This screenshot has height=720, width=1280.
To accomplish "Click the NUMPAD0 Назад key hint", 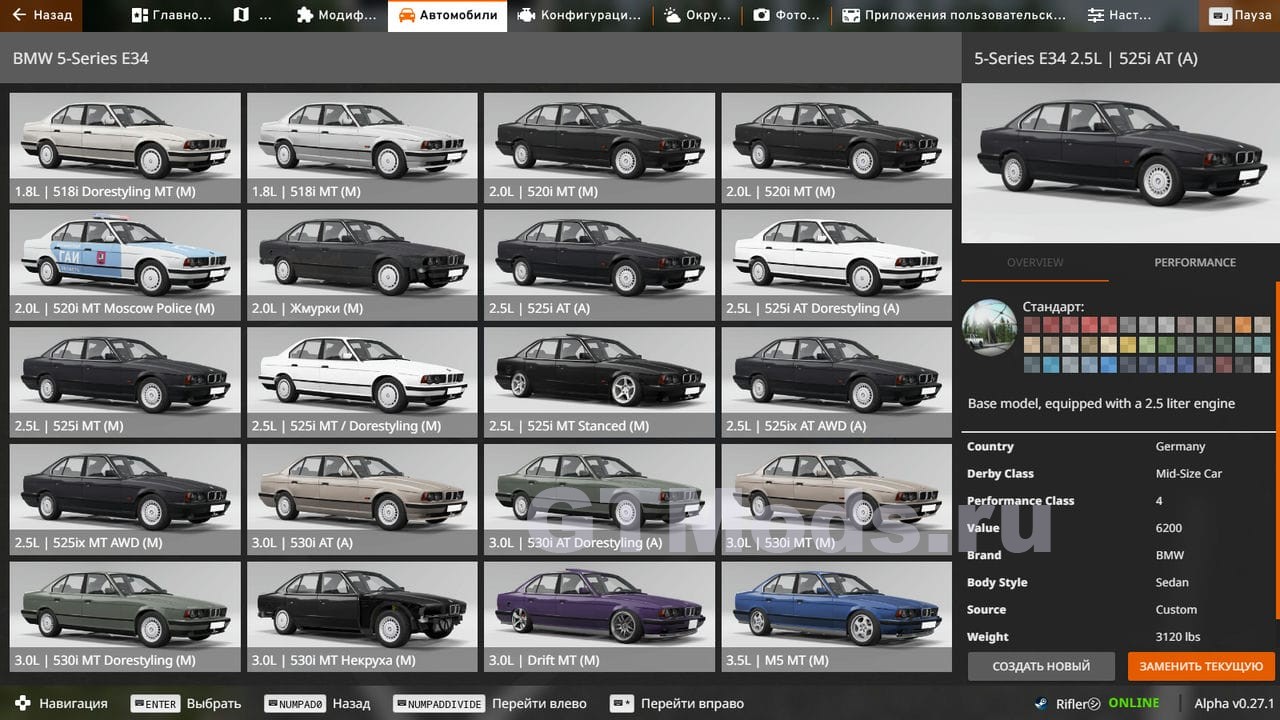I will [317, 703].
